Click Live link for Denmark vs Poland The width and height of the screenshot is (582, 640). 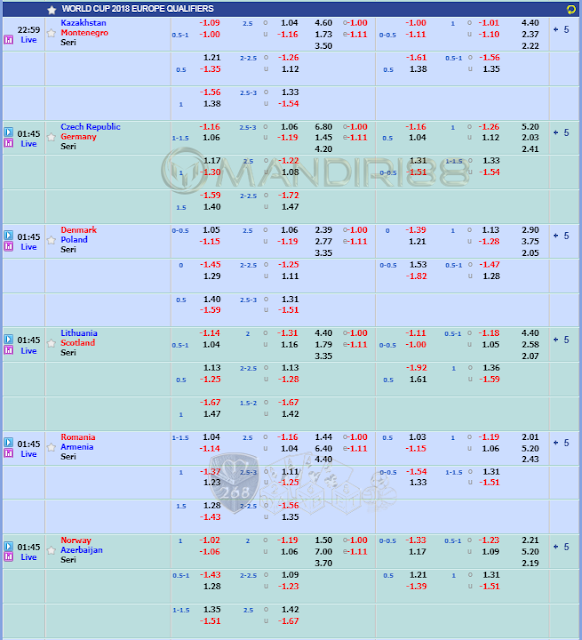pos(29,247)
